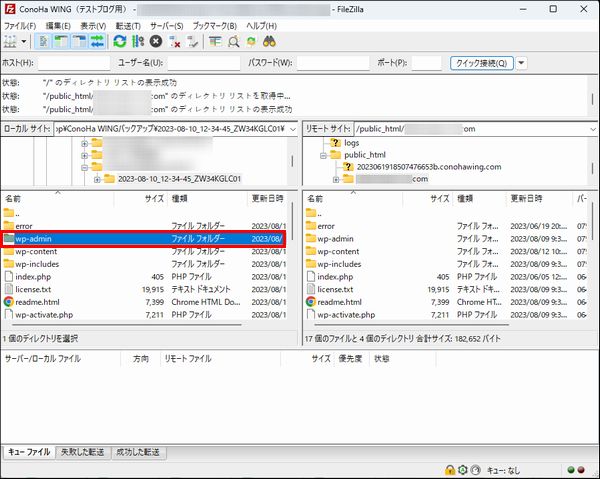
Task: Switch to 成功した転送 tab
Action: click(x=138, y=452)
